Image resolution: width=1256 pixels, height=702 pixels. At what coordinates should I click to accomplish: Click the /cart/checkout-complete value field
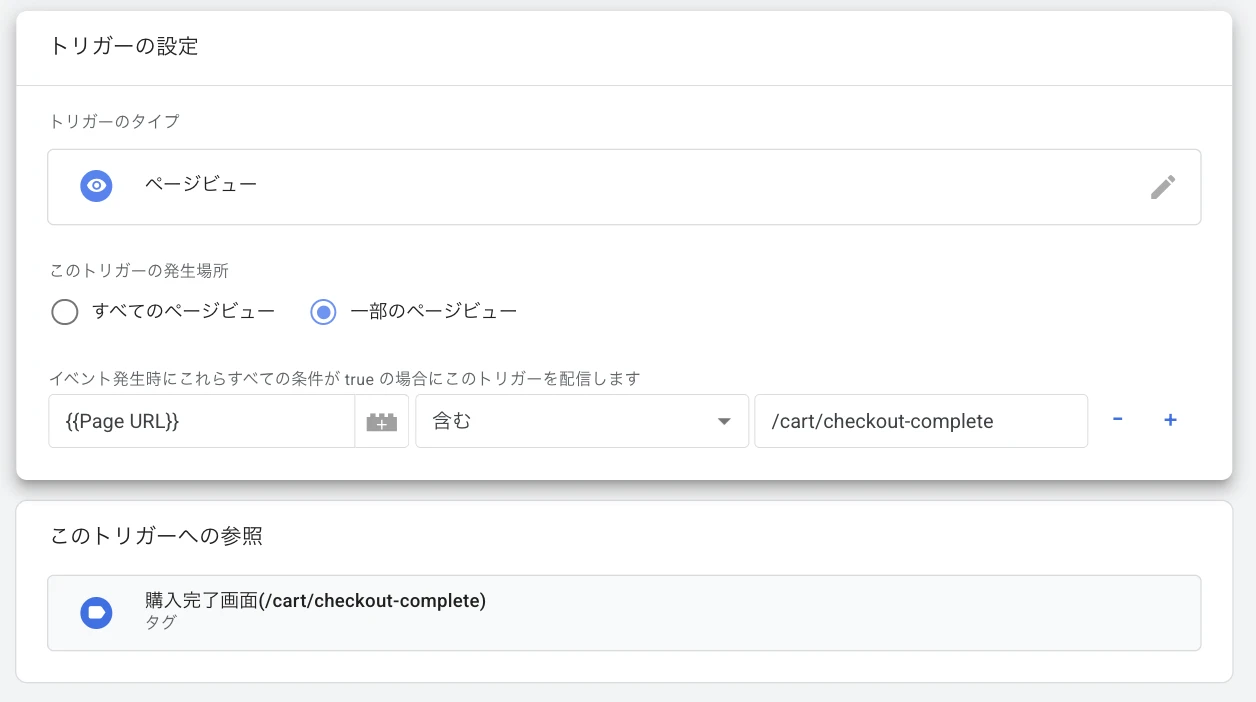pos(921,421)
